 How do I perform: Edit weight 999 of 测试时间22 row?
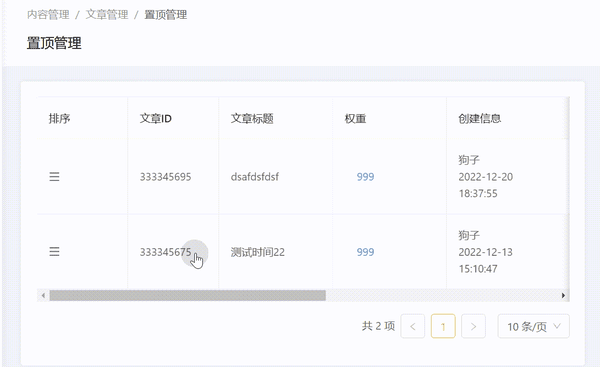365,252
